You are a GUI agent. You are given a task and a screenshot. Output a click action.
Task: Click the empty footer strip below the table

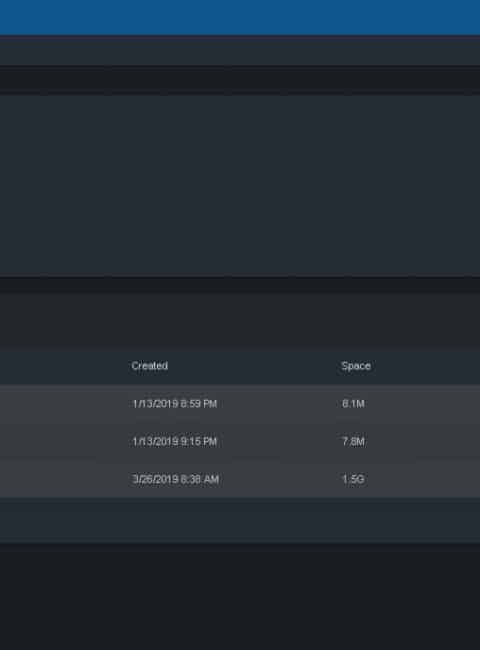click(240, 520)
